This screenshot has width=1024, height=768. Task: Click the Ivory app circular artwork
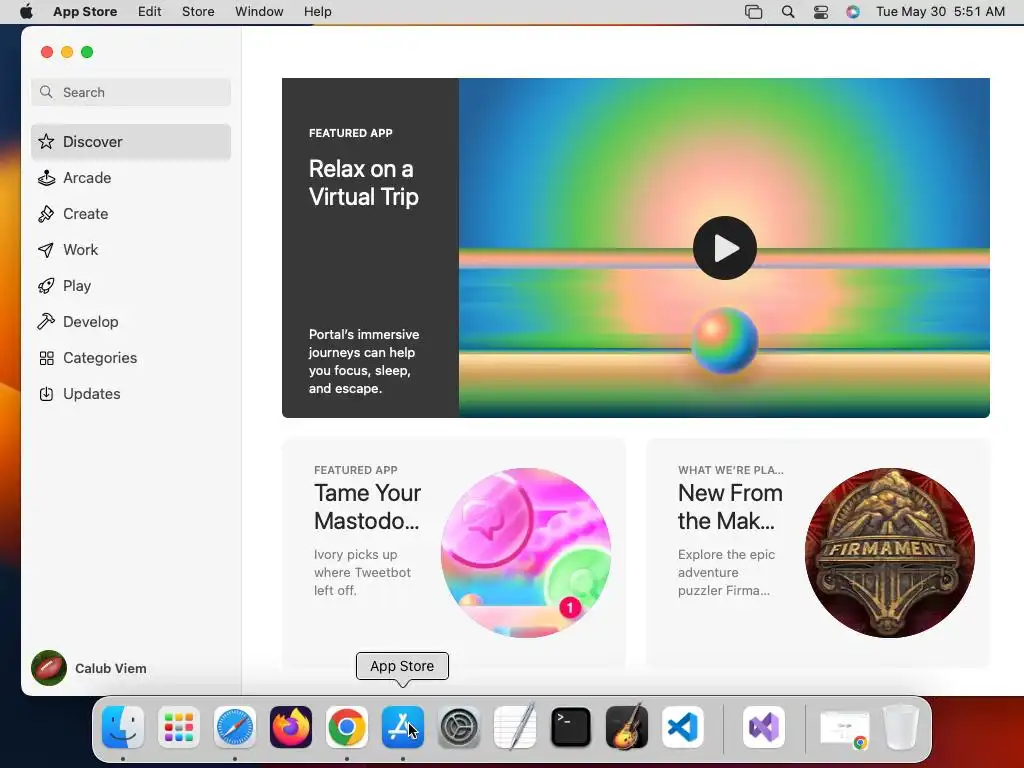click(x=526, y=552)
